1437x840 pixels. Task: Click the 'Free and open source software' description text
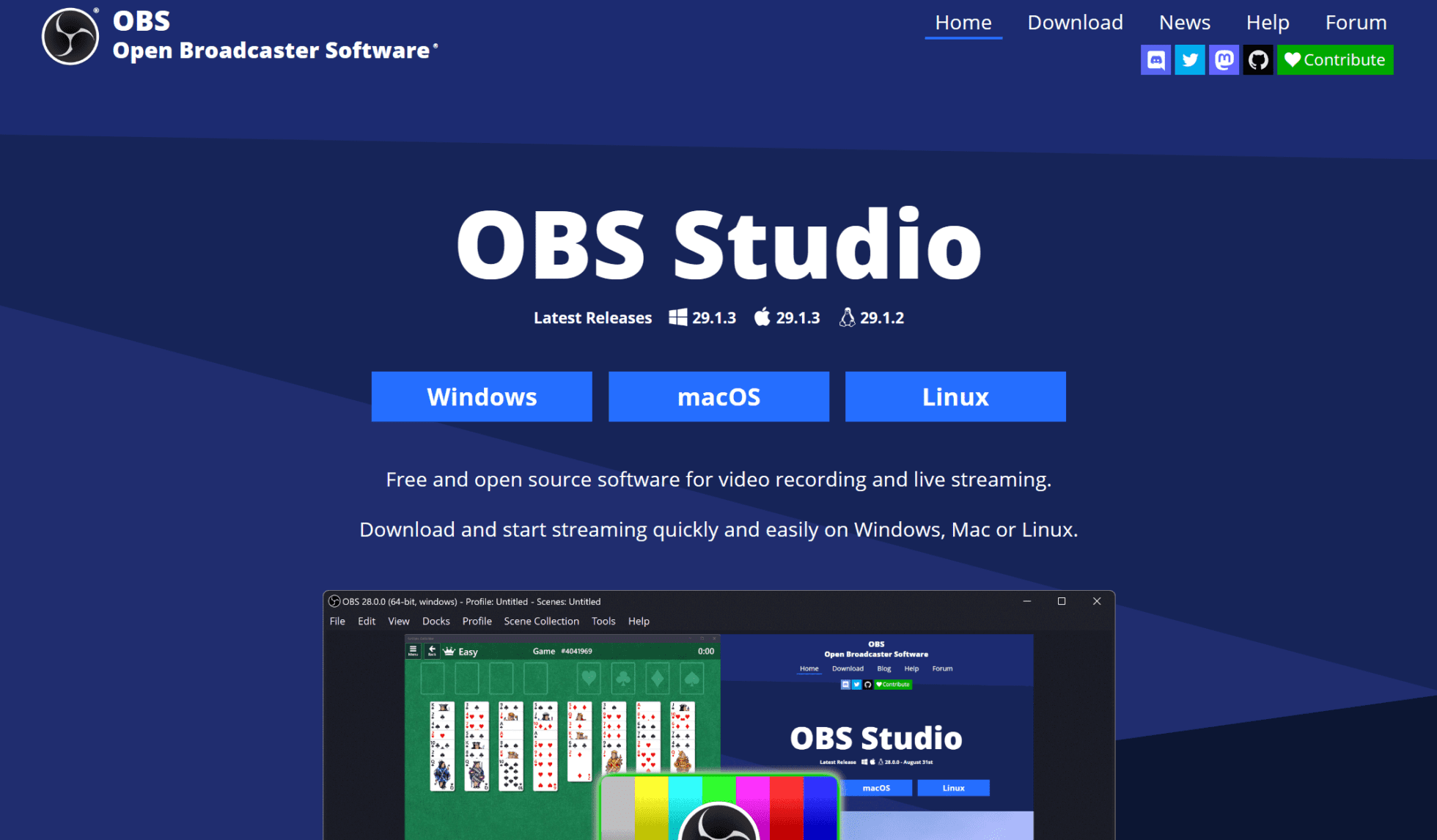click(718, 479)
